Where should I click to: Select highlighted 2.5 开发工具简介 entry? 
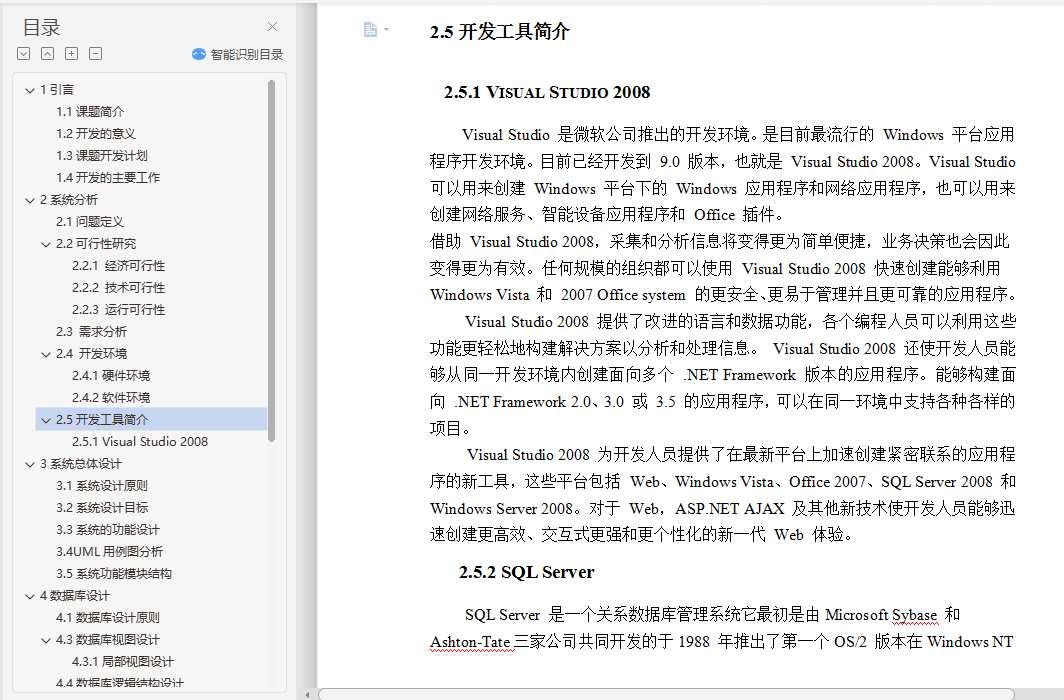click(x=151, y=419)
